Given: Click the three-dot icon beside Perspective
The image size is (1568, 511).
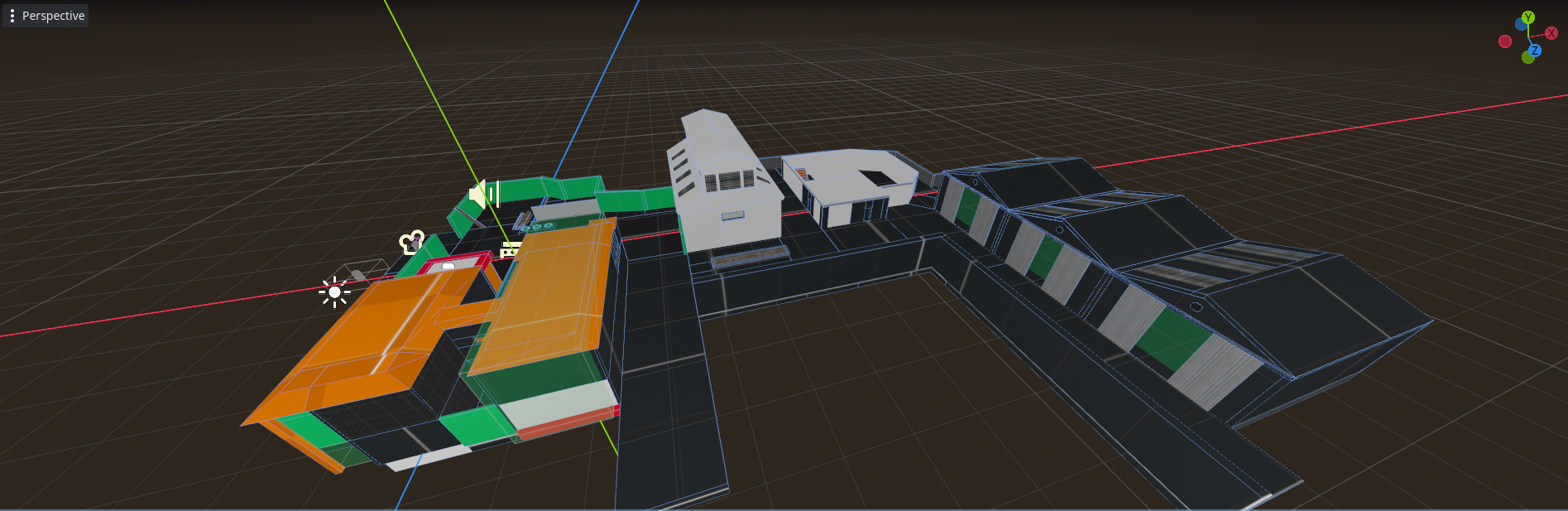Looking at the screenshot, I should tap(12, 16).
